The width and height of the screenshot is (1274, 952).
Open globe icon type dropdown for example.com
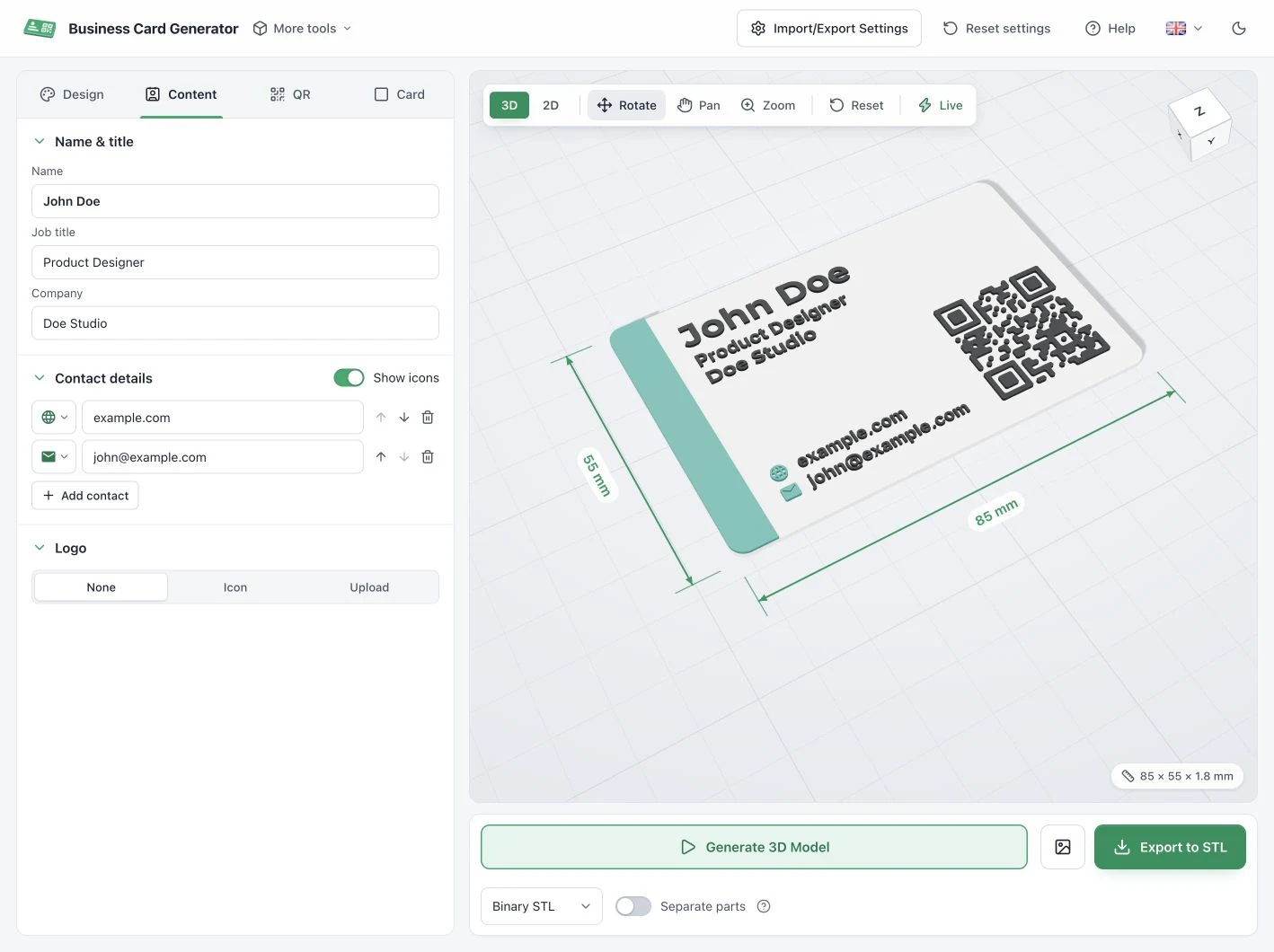(54, 418)
